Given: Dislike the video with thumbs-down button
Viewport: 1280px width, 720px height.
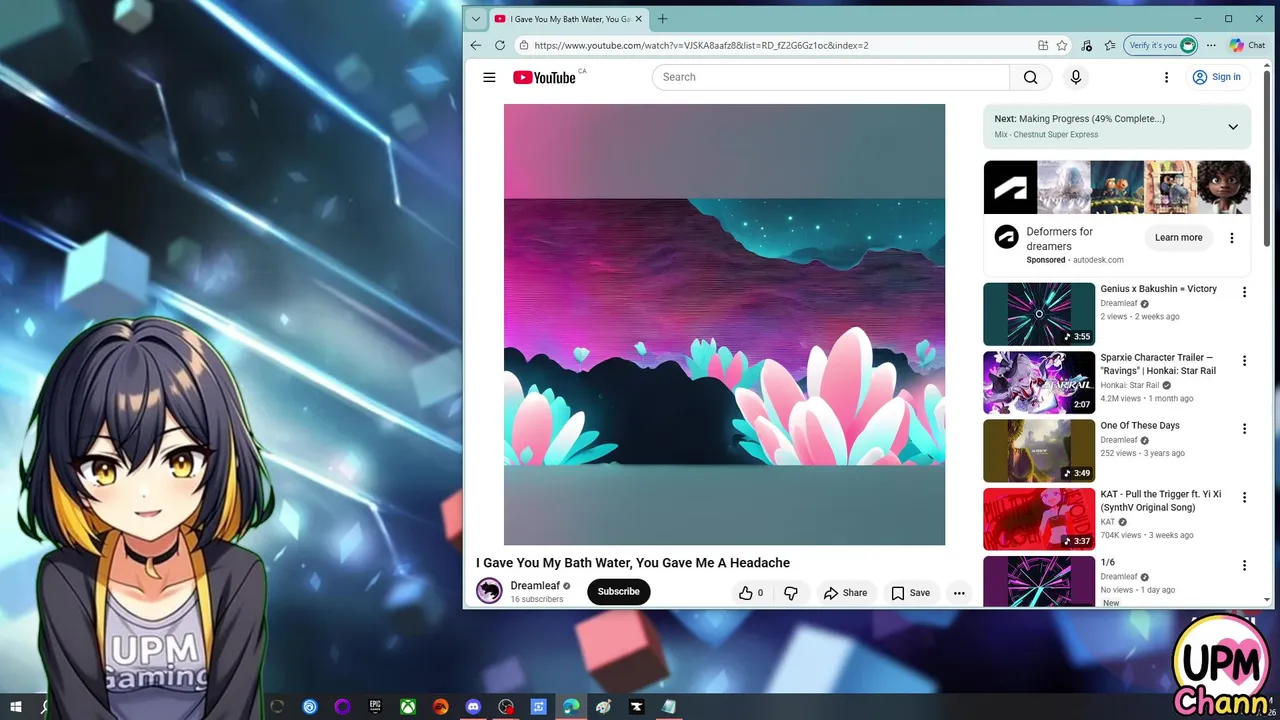Looking at the screenshot, I should pyautogui.click(x=791, y=593).
